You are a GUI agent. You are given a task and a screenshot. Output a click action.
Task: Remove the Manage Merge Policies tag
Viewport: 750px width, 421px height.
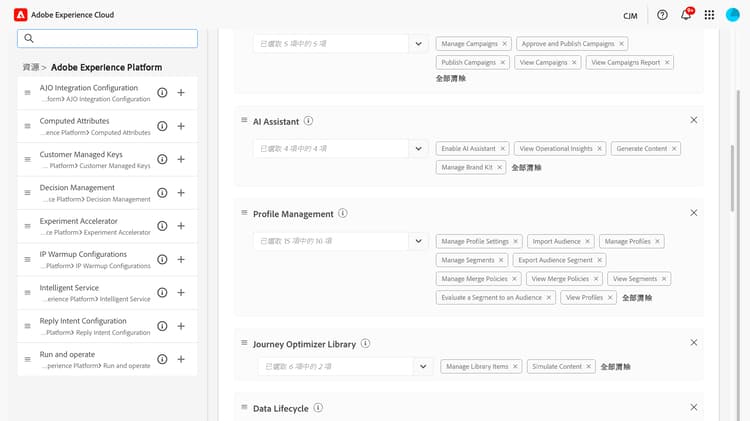pyautogui.click(x=514, y=279)
